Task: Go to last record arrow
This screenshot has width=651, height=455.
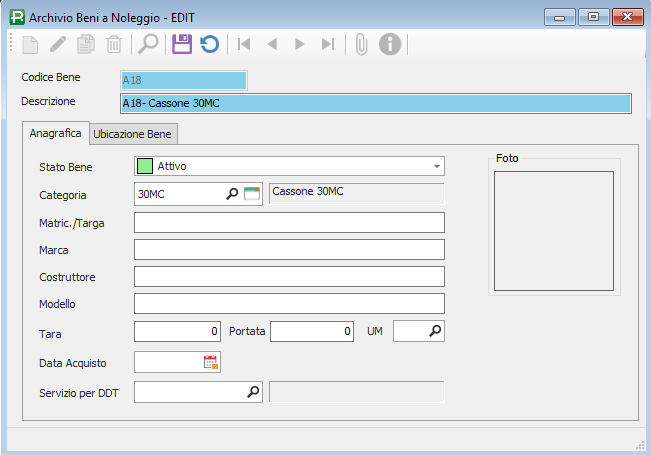Action: [x=327, y=44]
